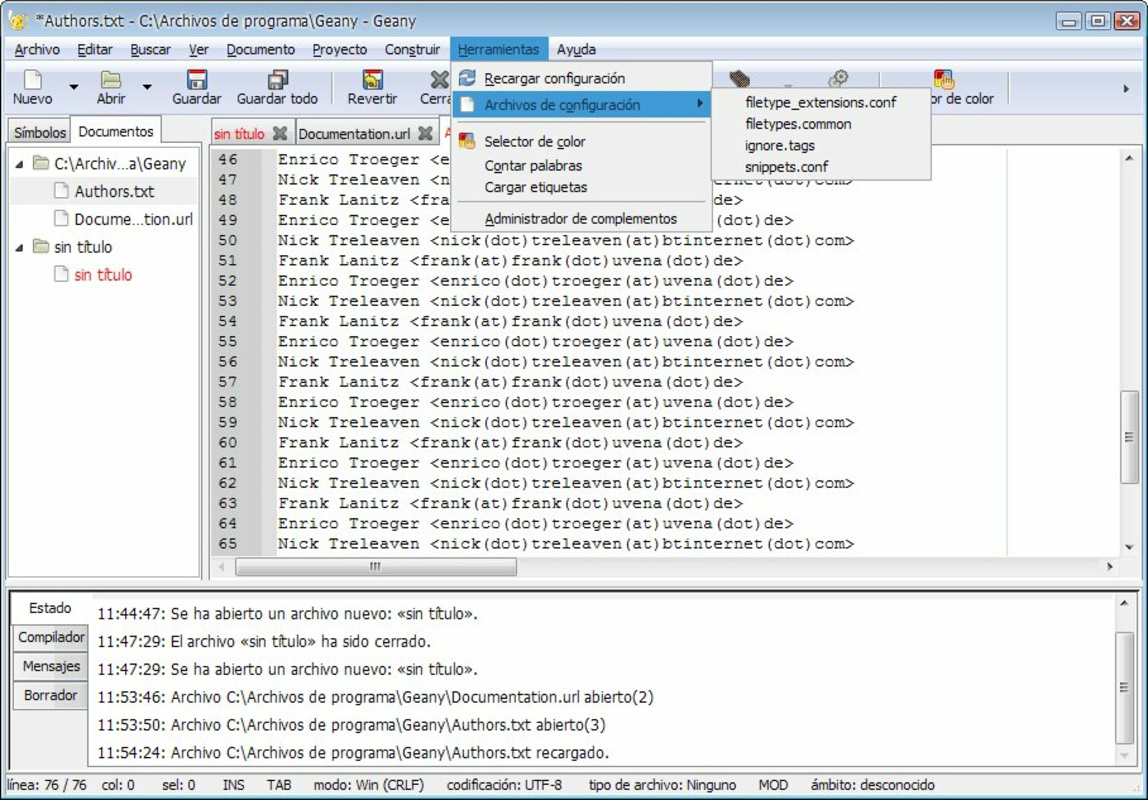Open the Editar menu
The height and width of the screenshot is (800, 1148).
pyautogui.click(x=94, y=50)
